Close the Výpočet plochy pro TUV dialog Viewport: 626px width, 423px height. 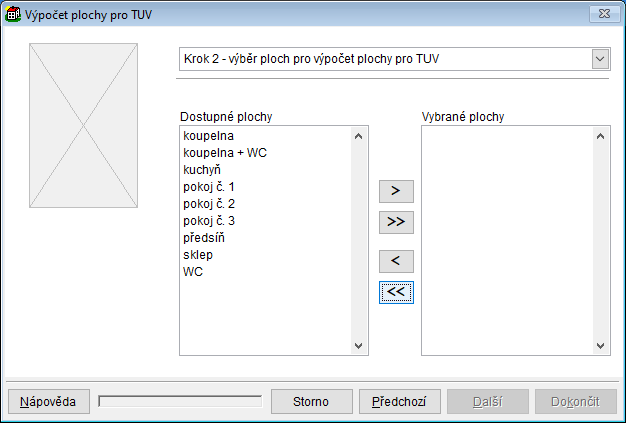604,14
